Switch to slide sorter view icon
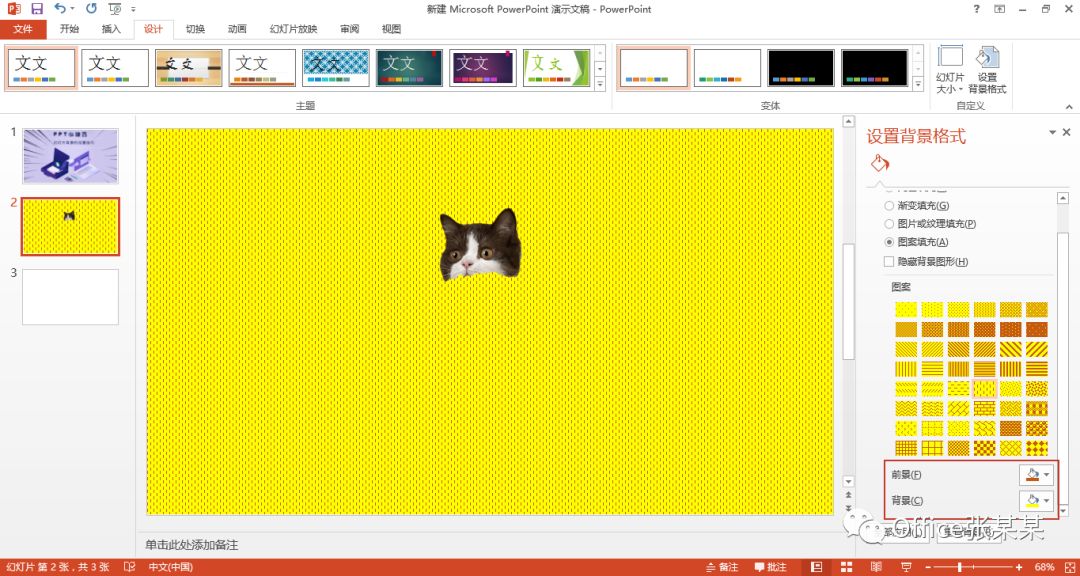The width and height of the screenshot is (1080, 576). (x=846, y=568)
